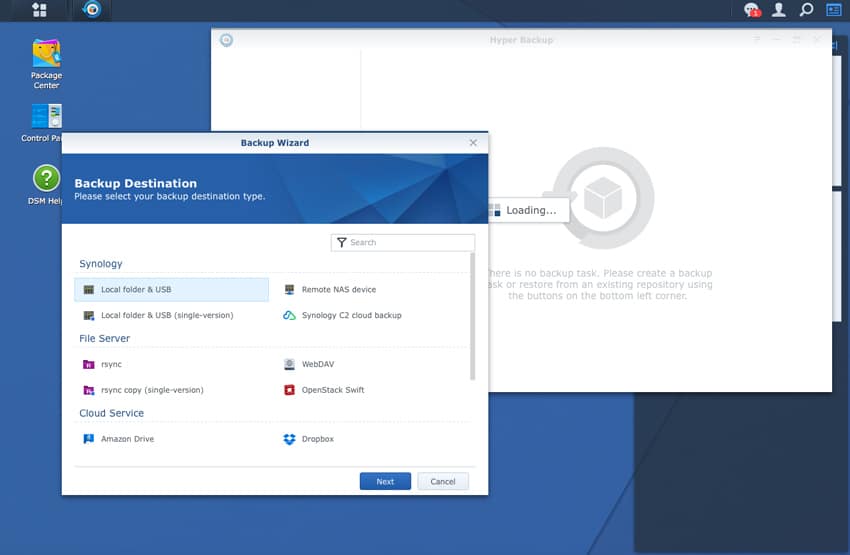The image size is (850, 555).
Task: Click the Synology C2 cloud backup icon
Action: (289, 315)
